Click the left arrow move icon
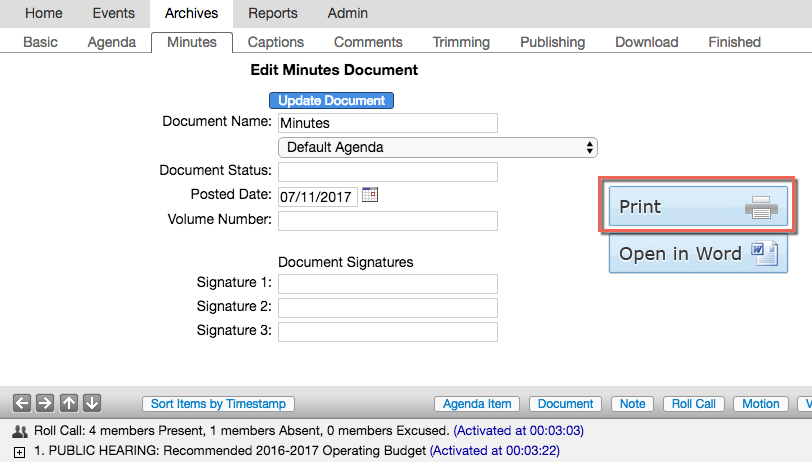 click(22, 403)
